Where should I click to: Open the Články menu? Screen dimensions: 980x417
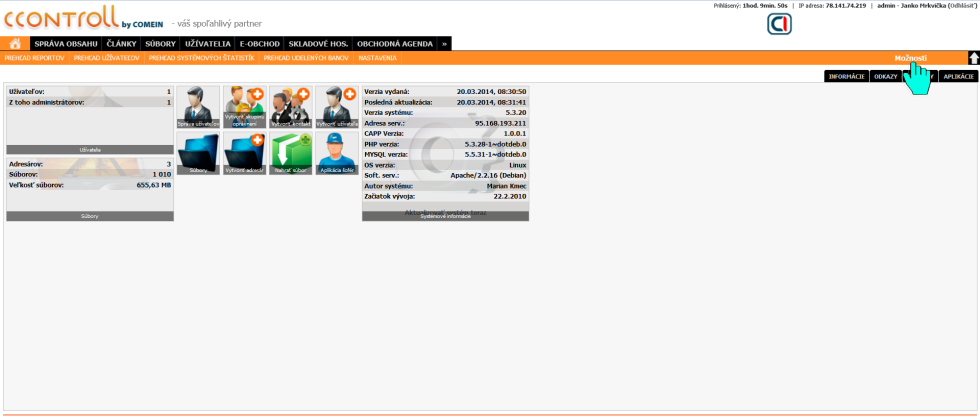click(x=121, y=44)
